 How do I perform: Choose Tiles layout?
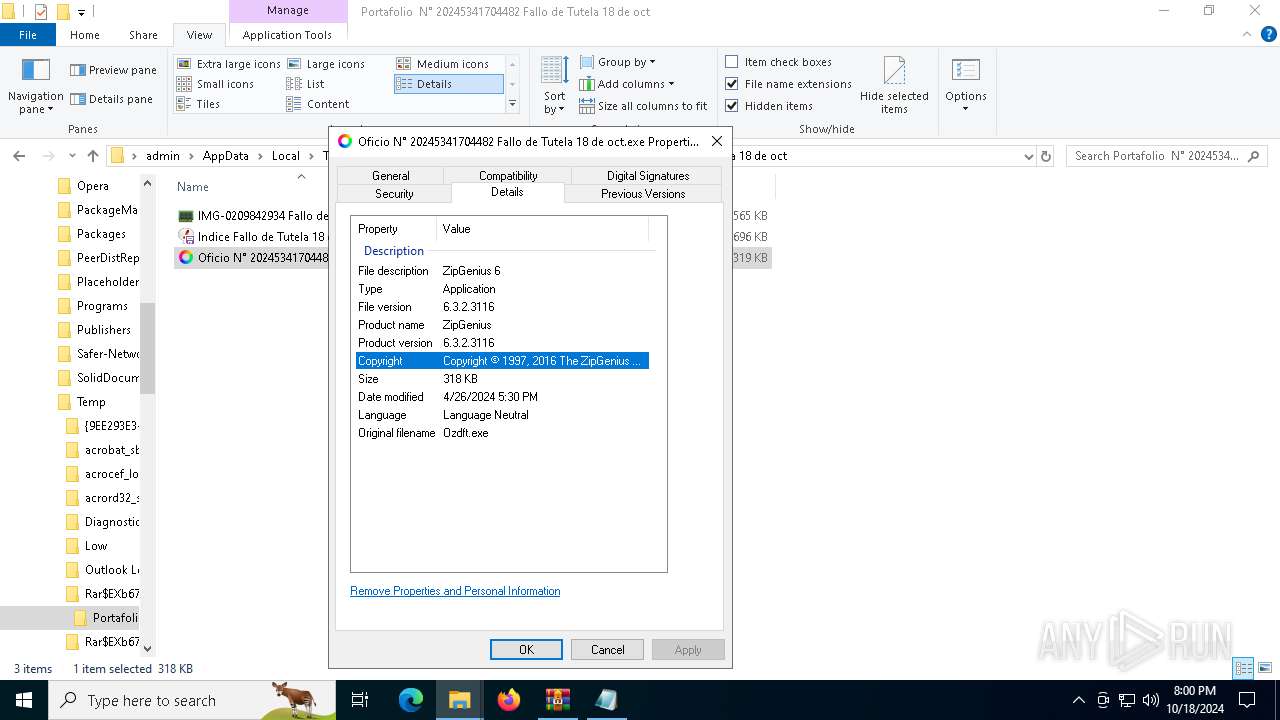tap(199, 104)
